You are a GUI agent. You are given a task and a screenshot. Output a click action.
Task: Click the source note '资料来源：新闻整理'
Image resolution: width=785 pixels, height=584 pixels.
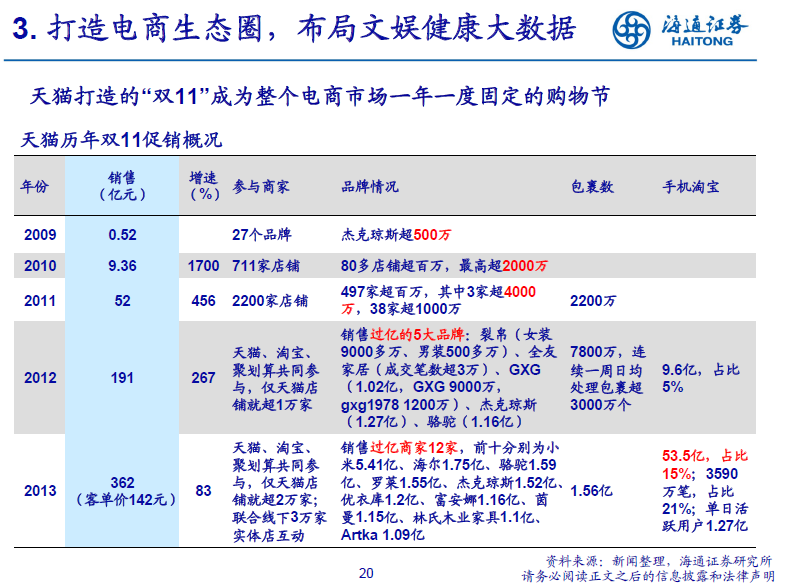click(607, 561)
